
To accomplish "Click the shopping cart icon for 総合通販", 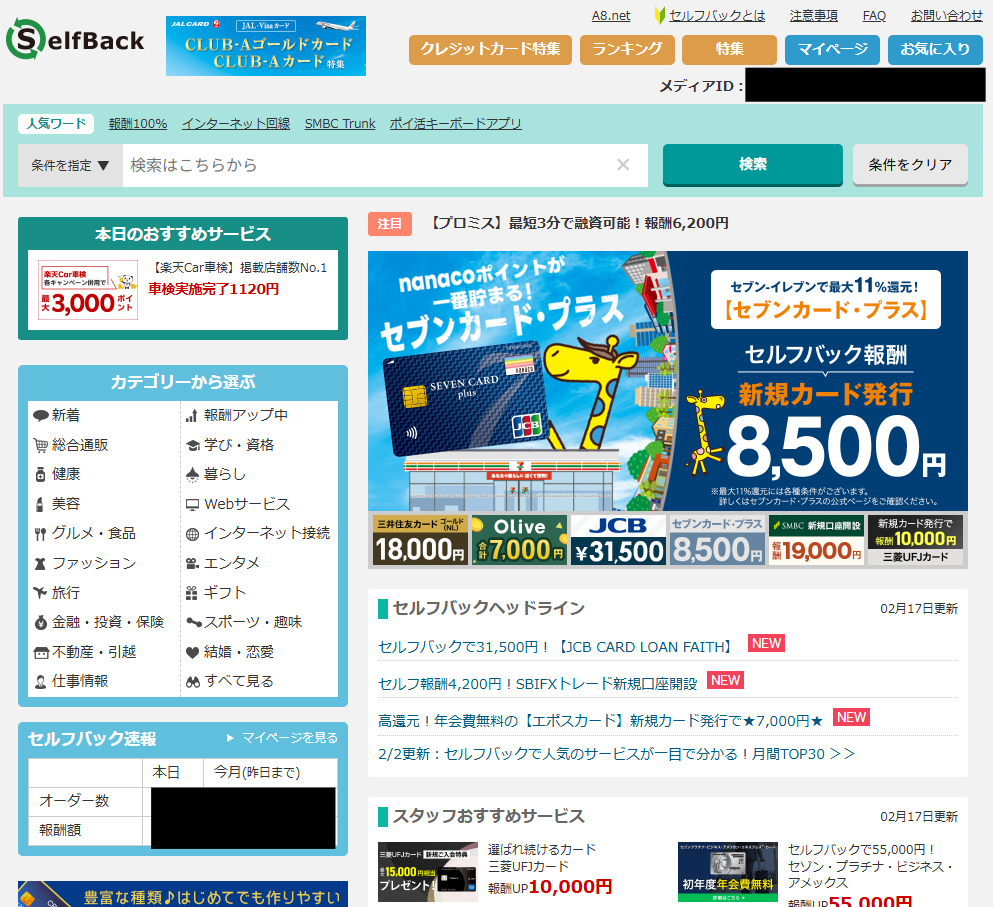I will [x=41, y=445].
